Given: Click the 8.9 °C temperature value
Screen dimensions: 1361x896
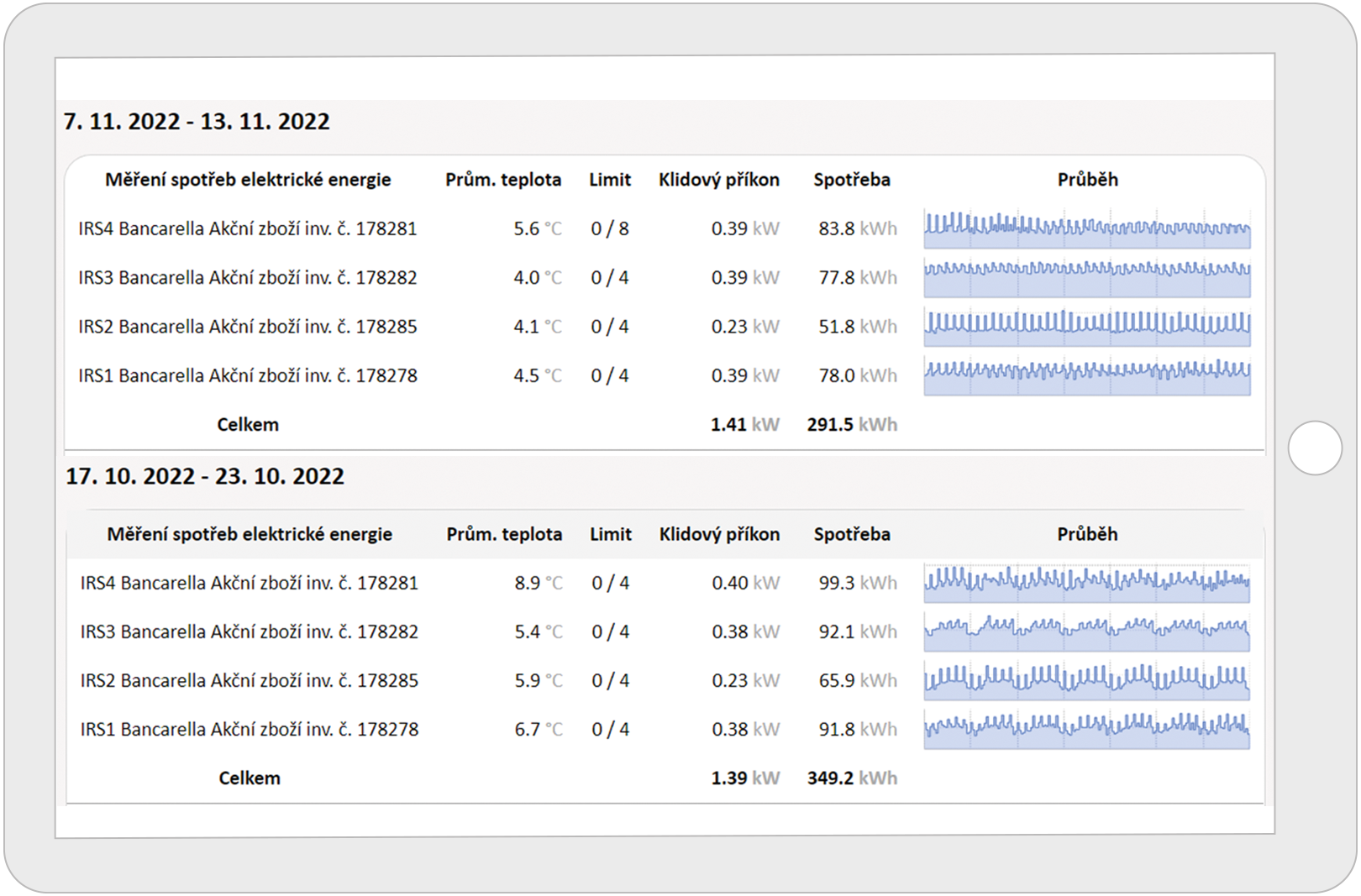Looking at the screenshot, I should point(539,583).
